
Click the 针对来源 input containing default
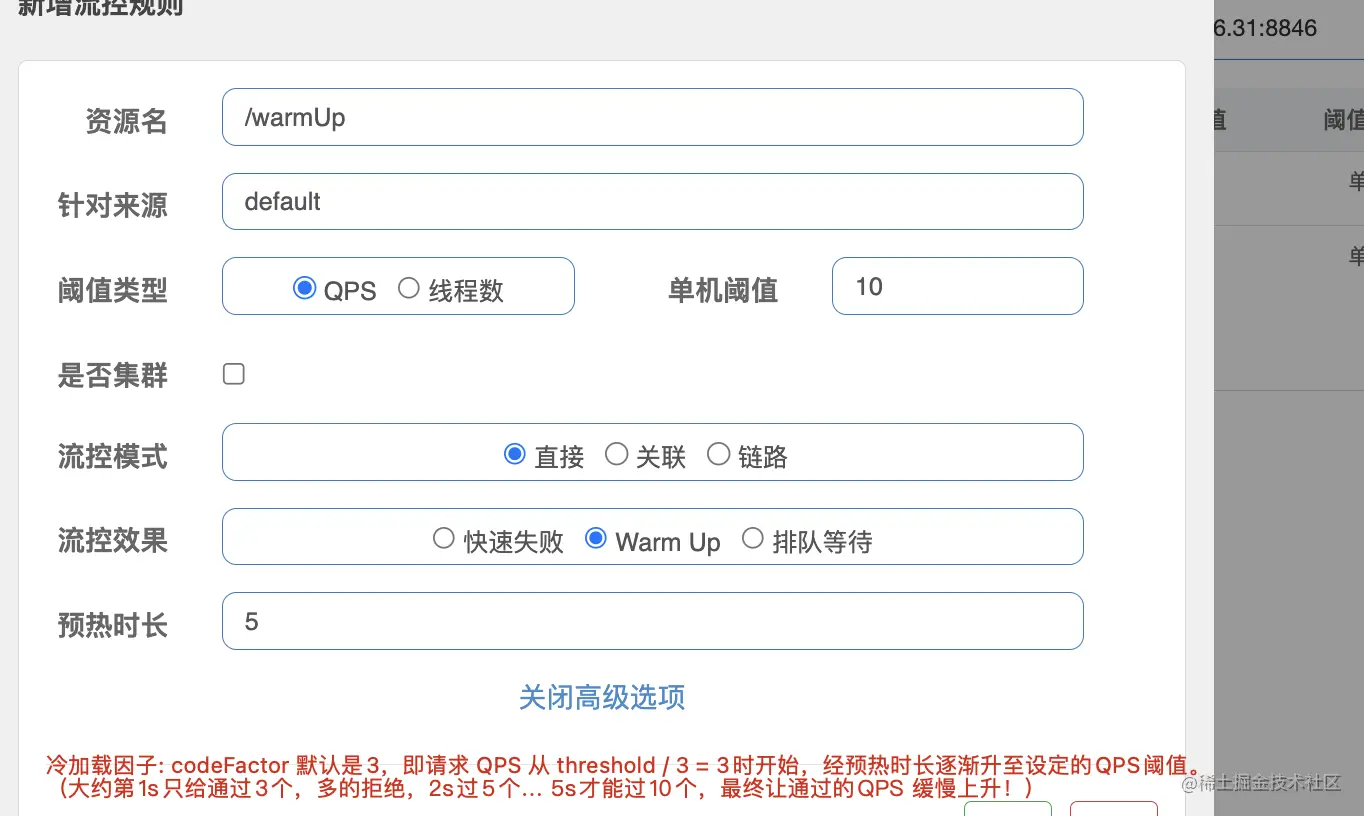(652, 201)
